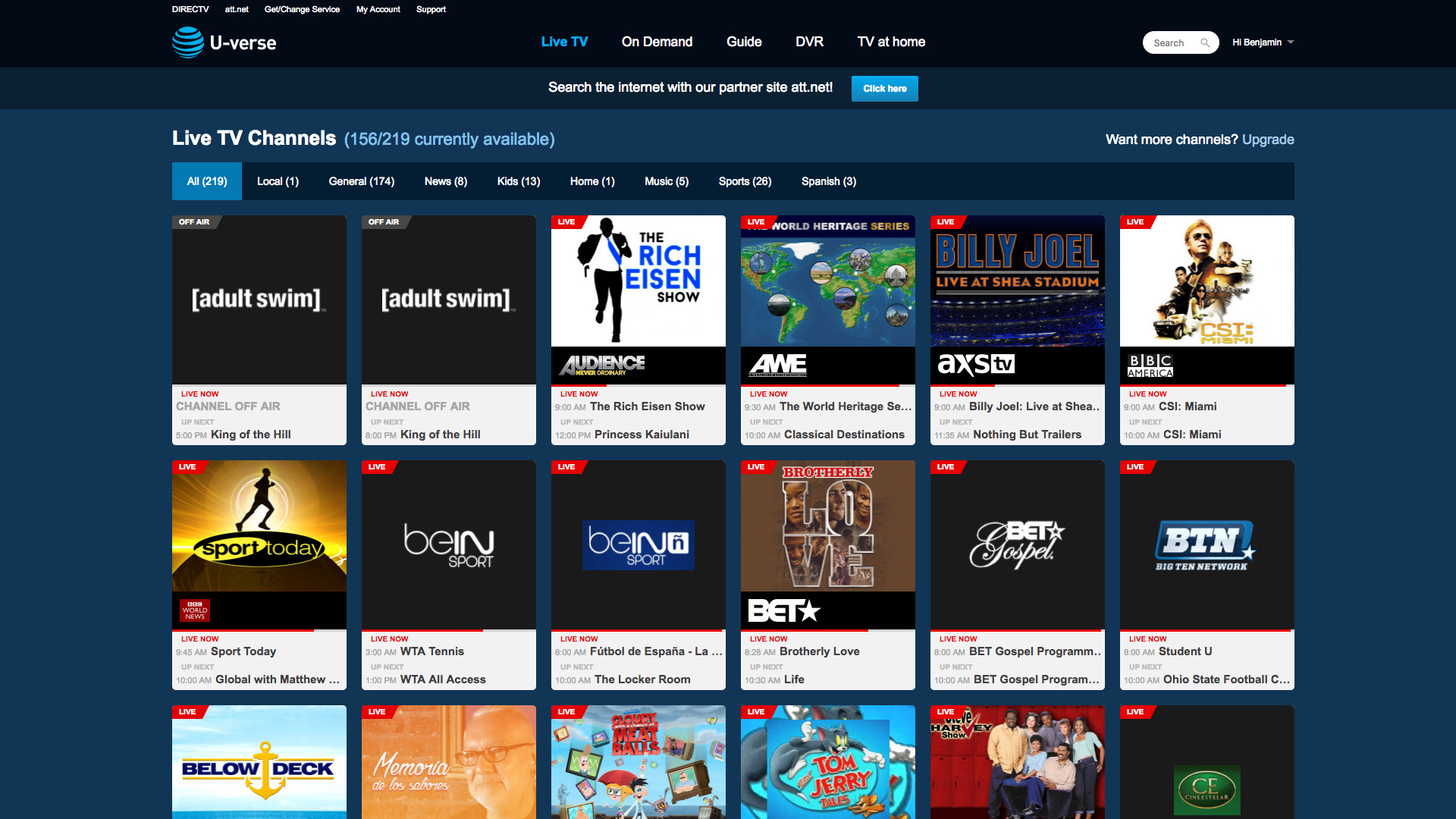1456x819 pixels.
Task: Click the AWE channel logo
Action: coord(778,365)
